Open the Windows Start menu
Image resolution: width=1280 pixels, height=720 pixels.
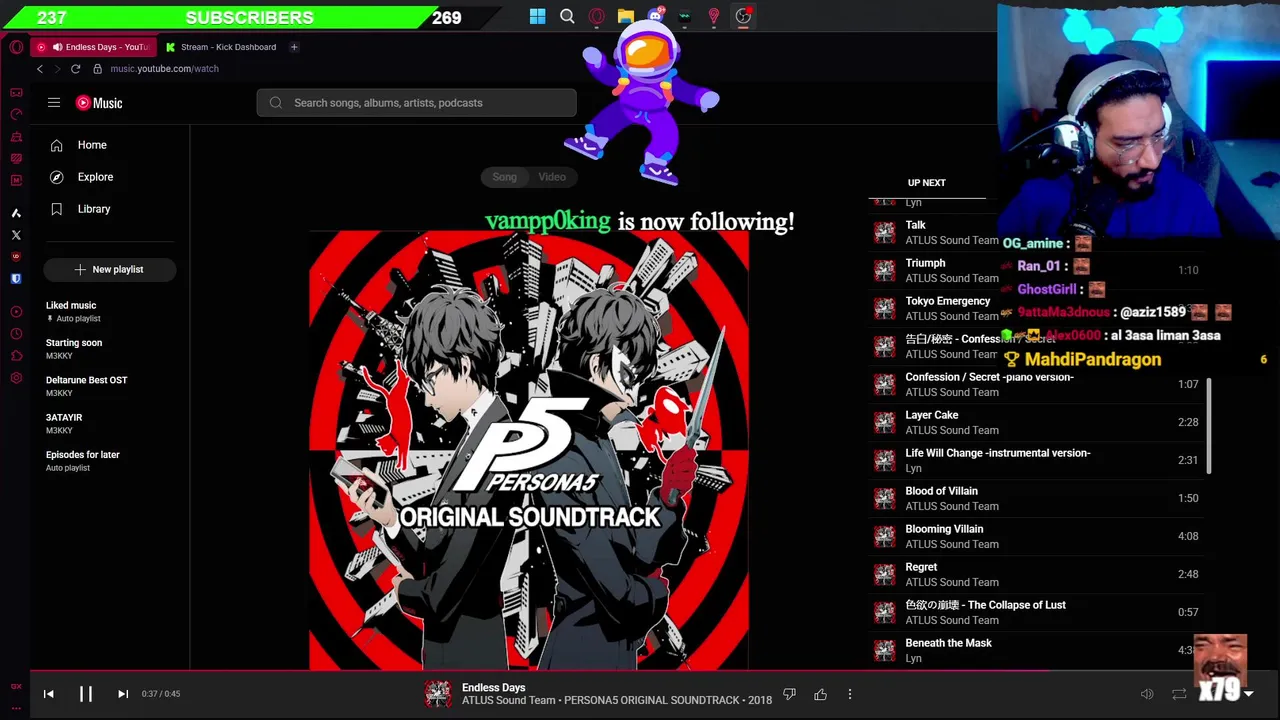537,16
